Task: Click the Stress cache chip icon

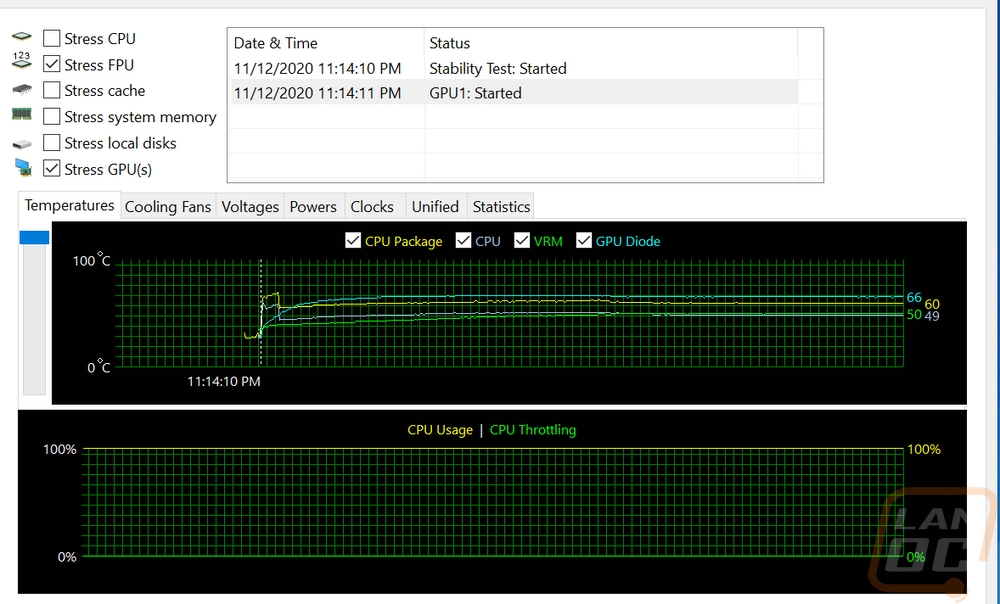Action: pyautogui.click(x=22, y=90)
